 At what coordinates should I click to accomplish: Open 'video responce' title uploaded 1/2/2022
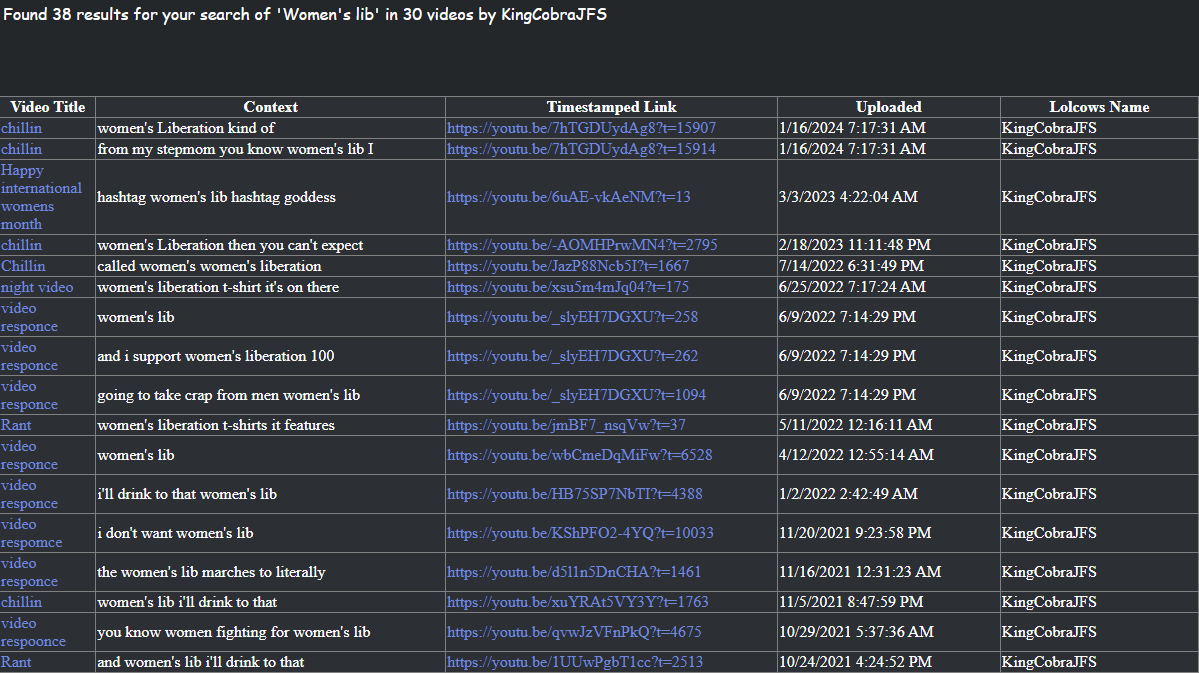pos(29,494)
